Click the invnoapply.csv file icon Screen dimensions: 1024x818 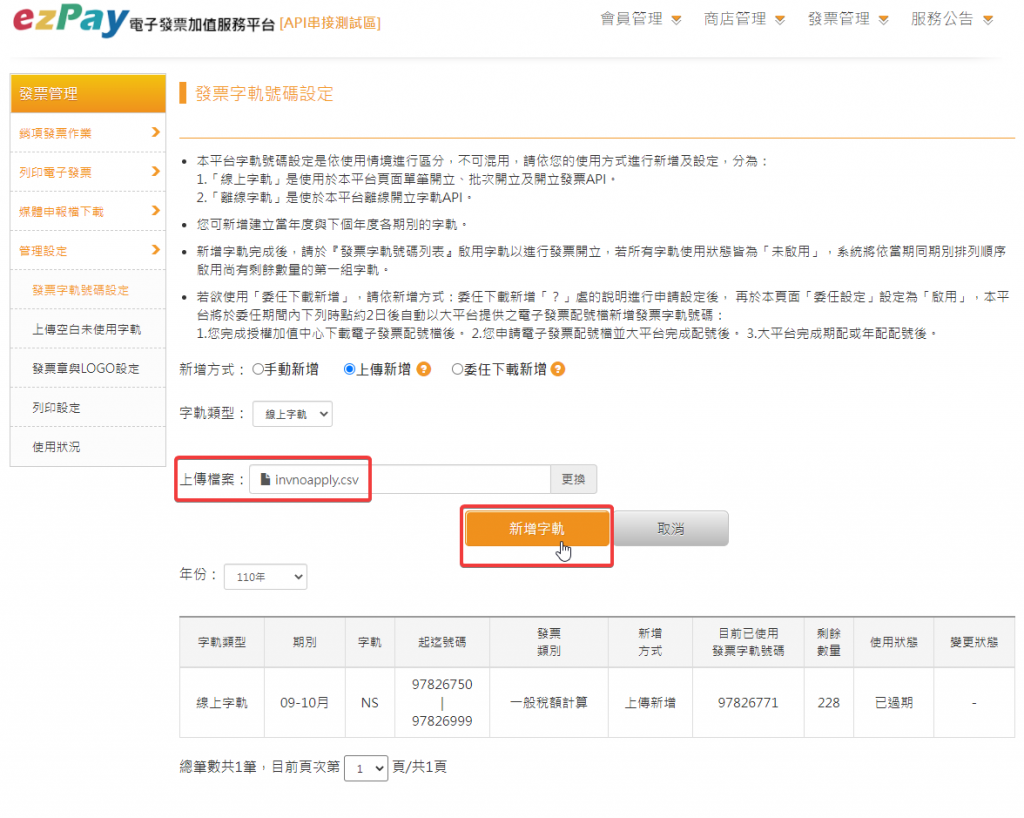(x=265, y=480)
